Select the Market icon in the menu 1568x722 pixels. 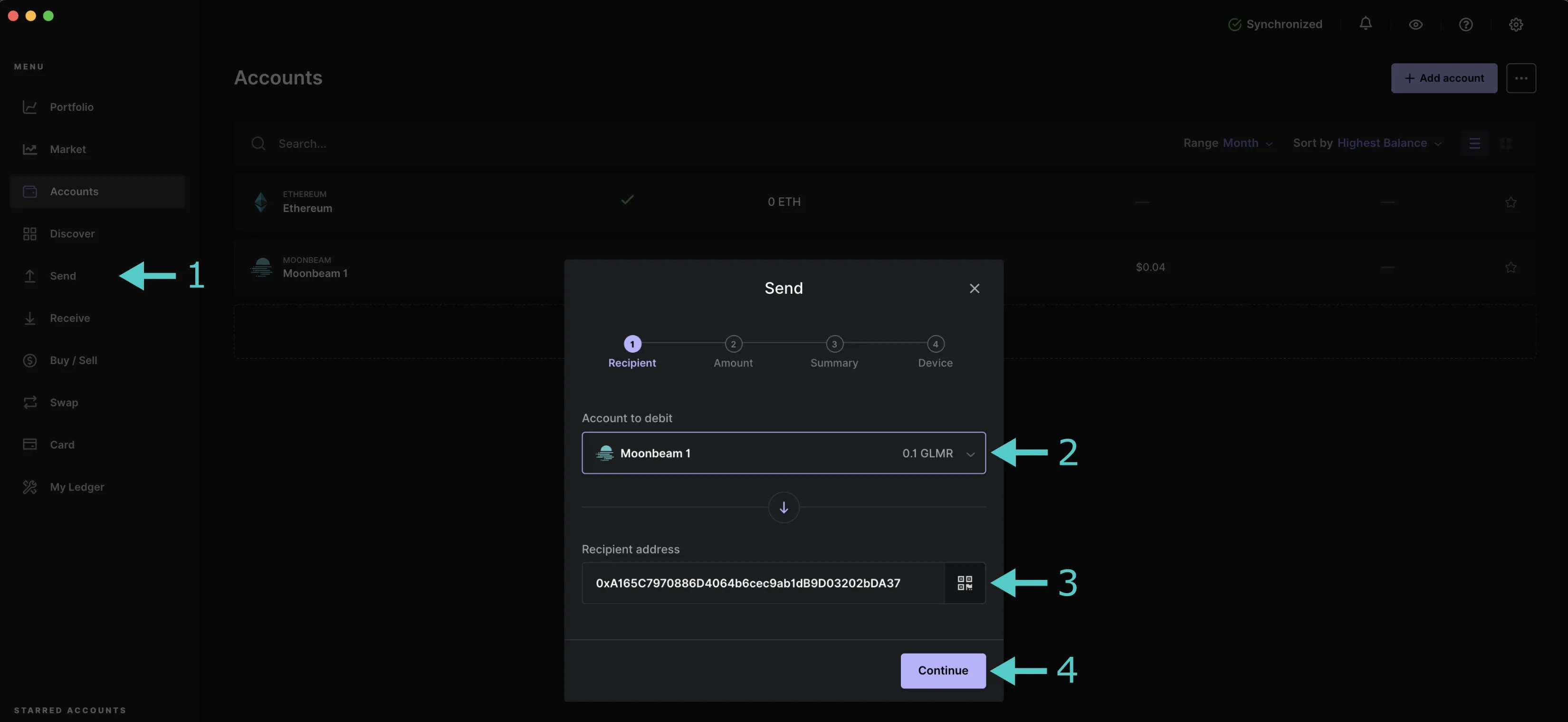[x=68, y=149]
